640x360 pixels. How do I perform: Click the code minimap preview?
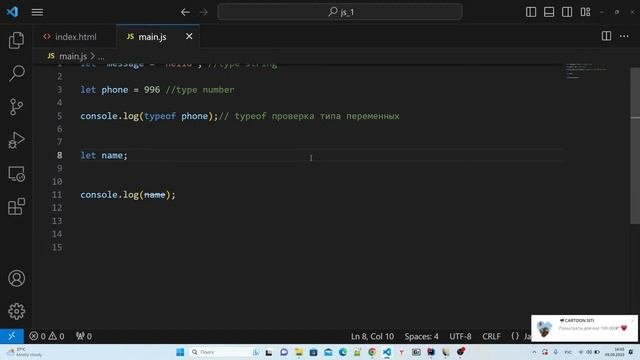click(x=586, y=71)
